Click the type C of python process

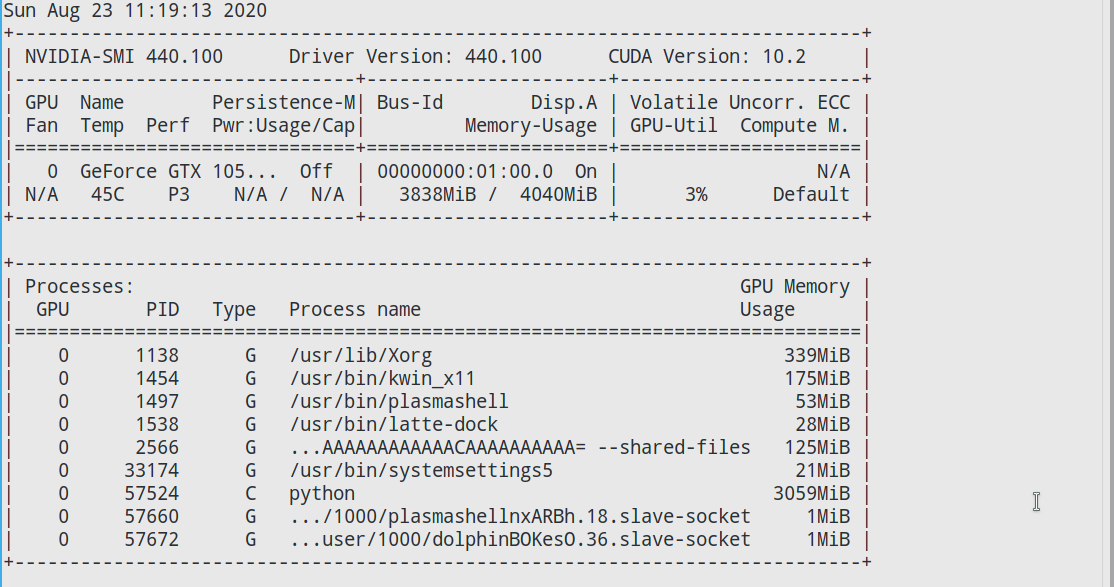coord(250,494)
